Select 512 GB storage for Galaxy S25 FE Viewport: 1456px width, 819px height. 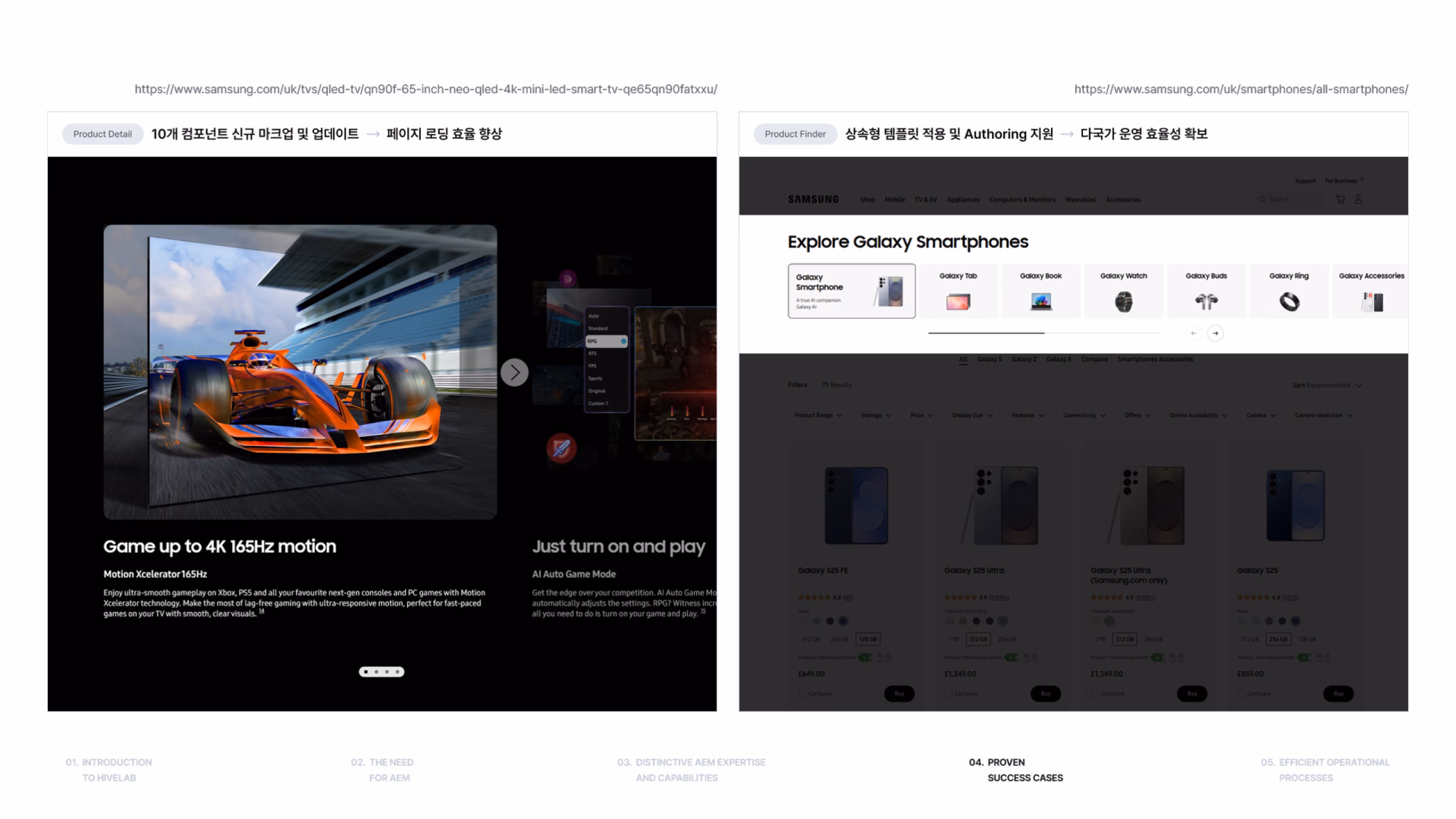pos(811,639)
